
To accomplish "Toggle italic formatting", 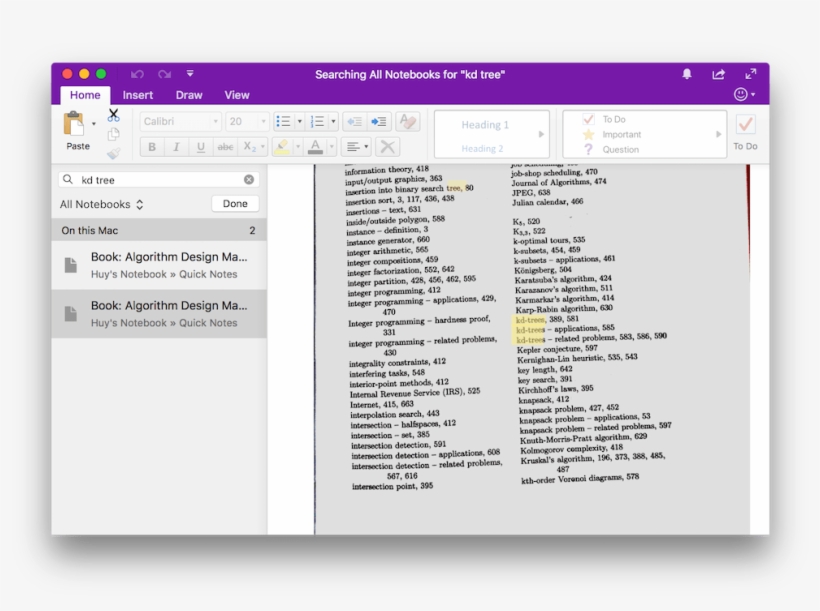I will coord(175,146).
